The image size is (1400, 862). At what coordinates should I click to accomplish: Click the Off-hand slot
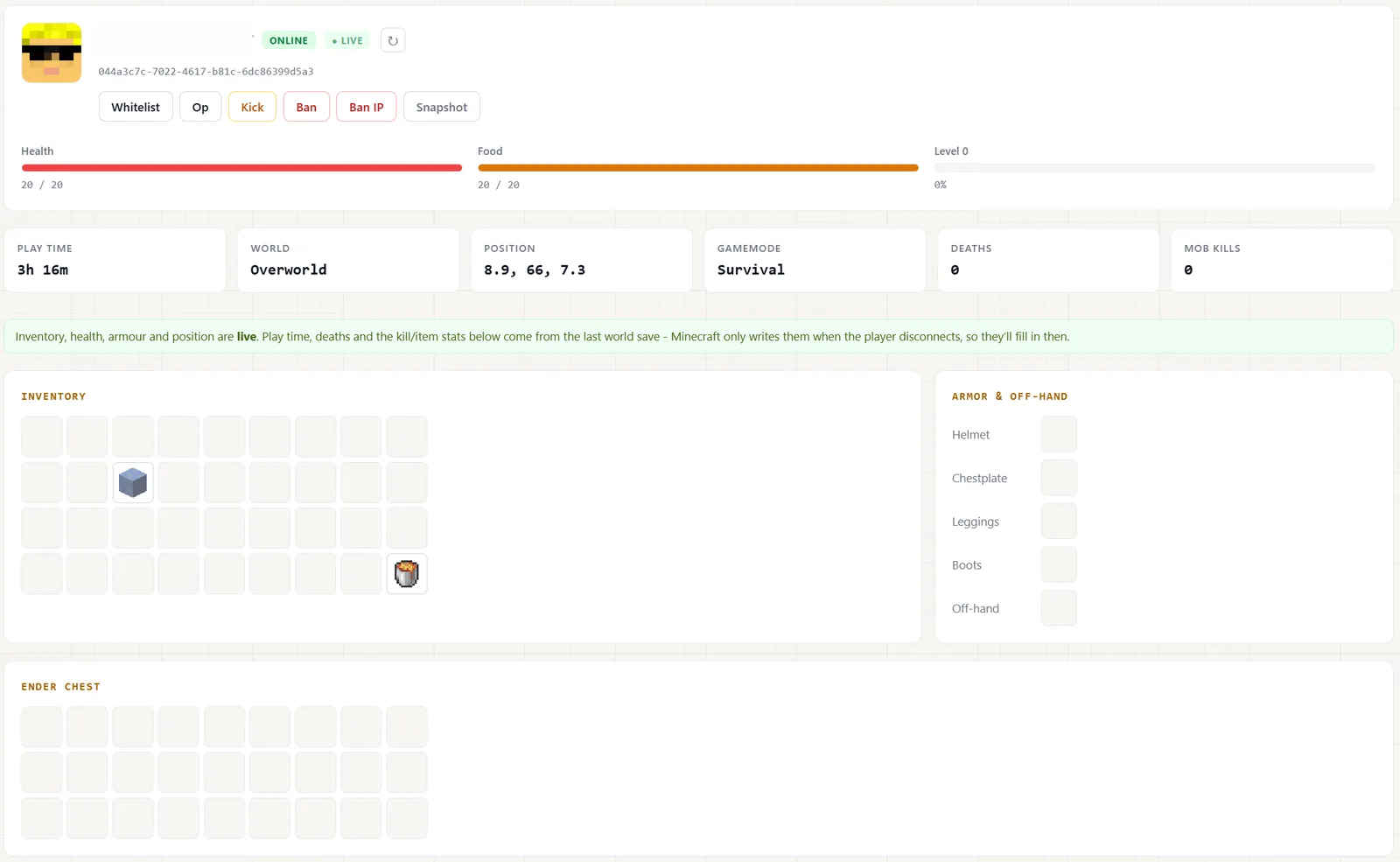(1059, 608)
